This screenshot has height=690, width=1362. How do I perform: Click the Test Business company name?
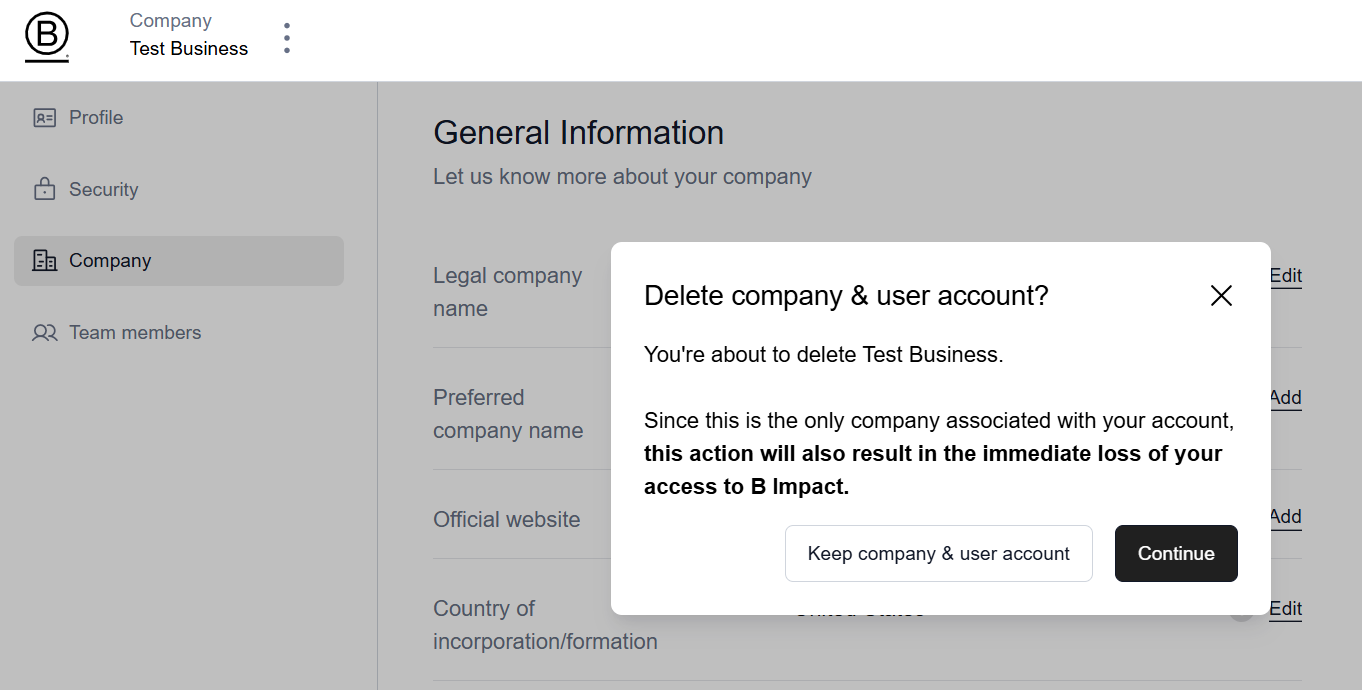coord(189,48)
